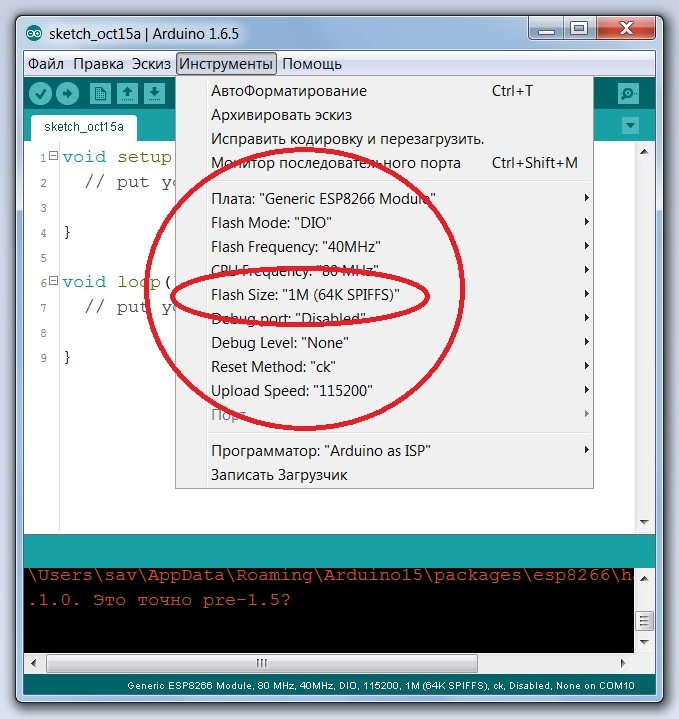Click the Verify (checkmark) toolbar icon
679x719 pixels.
point(40,94)
